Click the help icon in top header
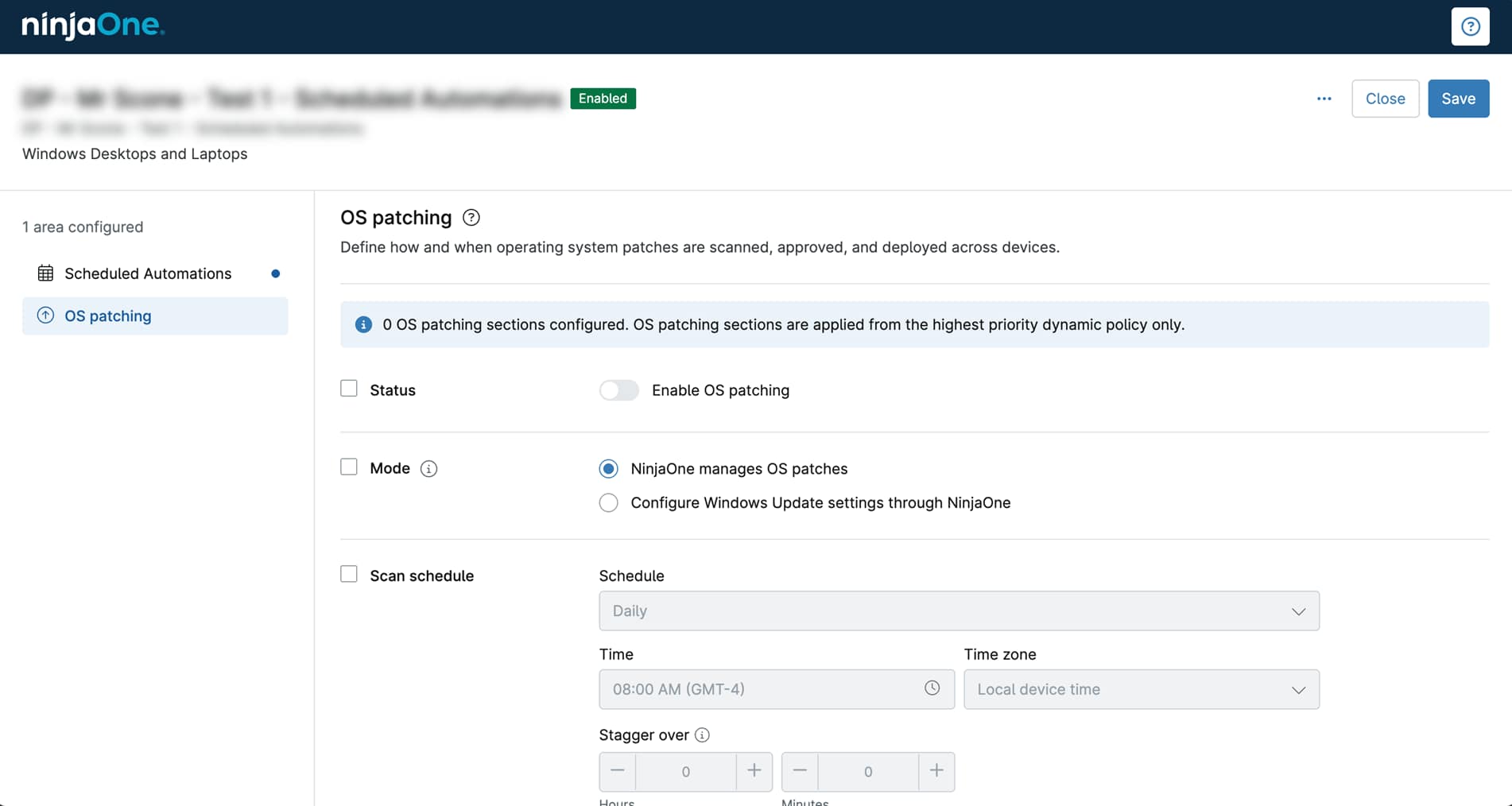1512x806 pixels. 1470,26
